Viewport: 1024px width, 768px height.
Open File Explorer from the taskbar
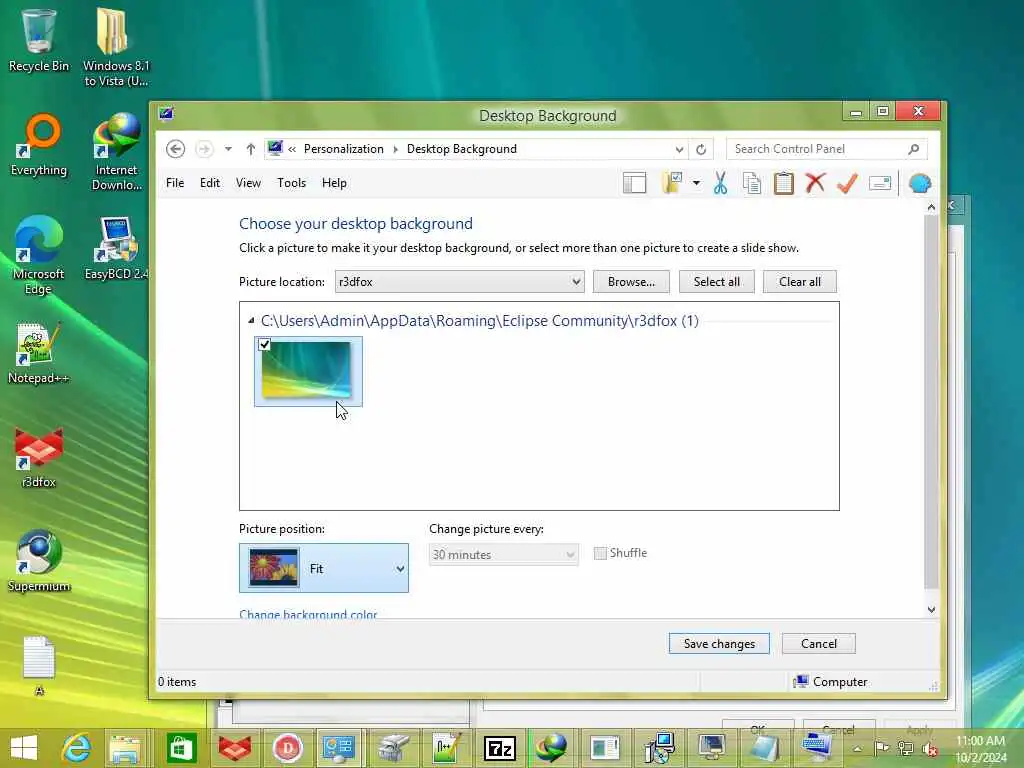pos(125,748)
